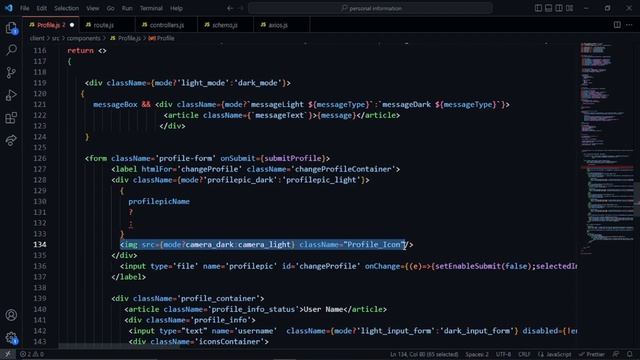Image resolution: width=640 pixels, height=360 pixels.
Task: Open the Run and Debug view
Action: click(11, 95)
